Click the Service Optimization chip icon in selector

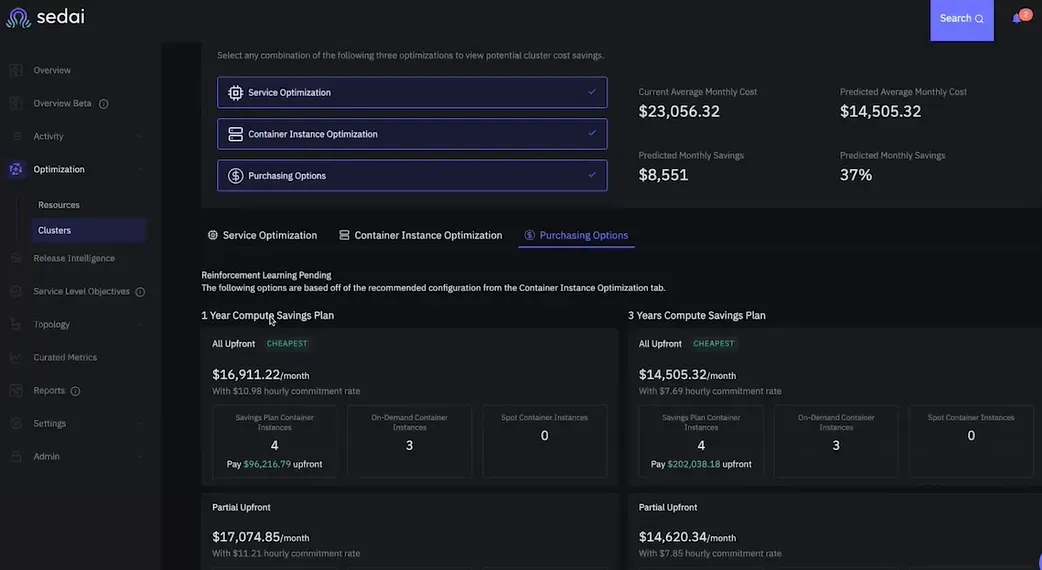(235, 92)
